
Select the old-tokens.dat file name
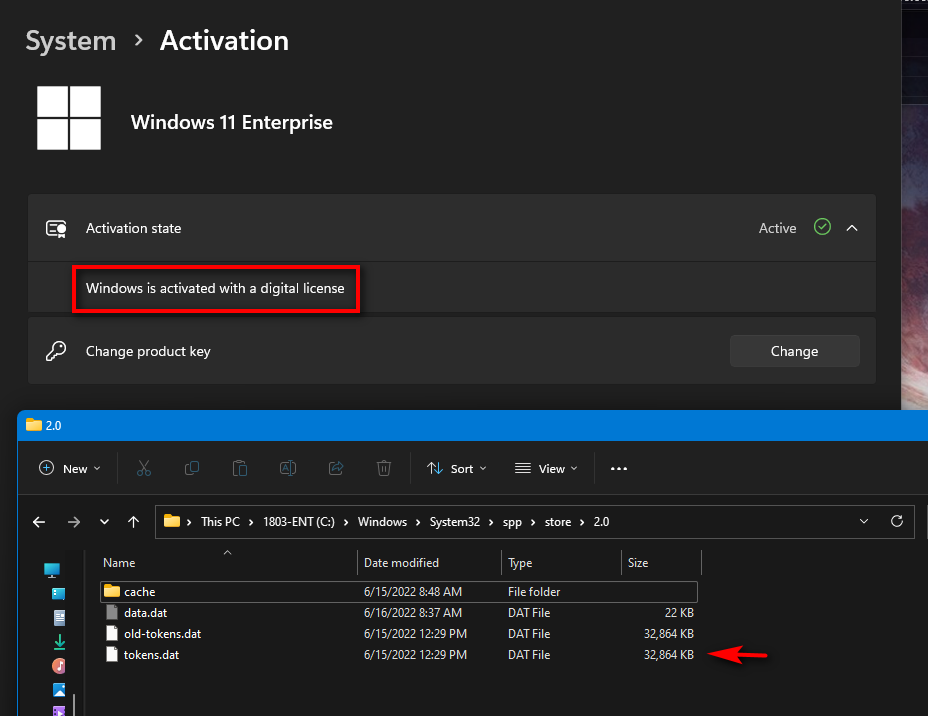tap(163, 634)
